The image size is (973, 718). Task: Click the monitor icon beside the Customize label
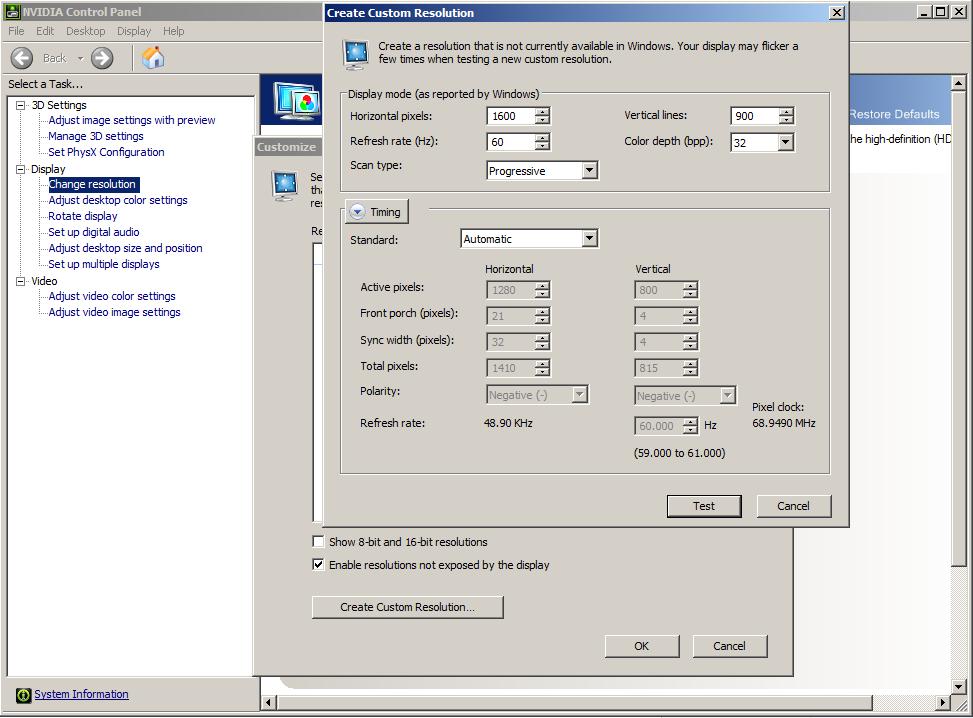(x=285, y=185)
